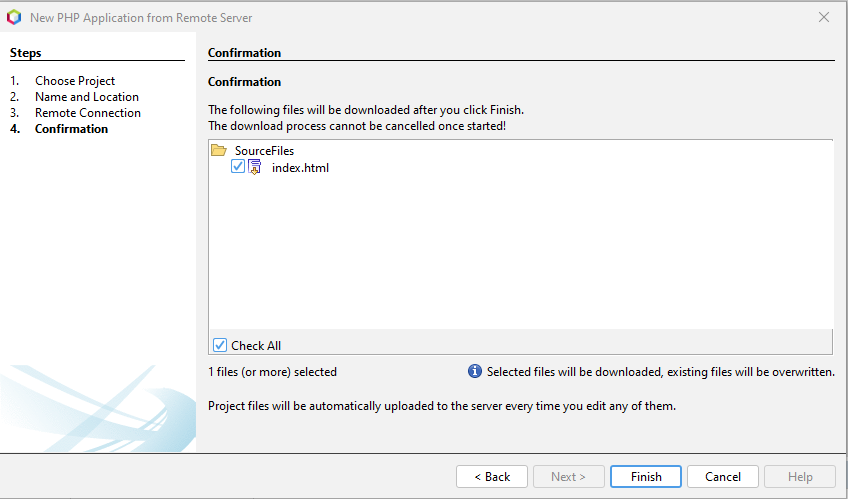Click the bold Confirmation step in Steps list
Image resolution: width=848 pixels, height=499 pixels.
pyautogui.click(x=71, y=129)
